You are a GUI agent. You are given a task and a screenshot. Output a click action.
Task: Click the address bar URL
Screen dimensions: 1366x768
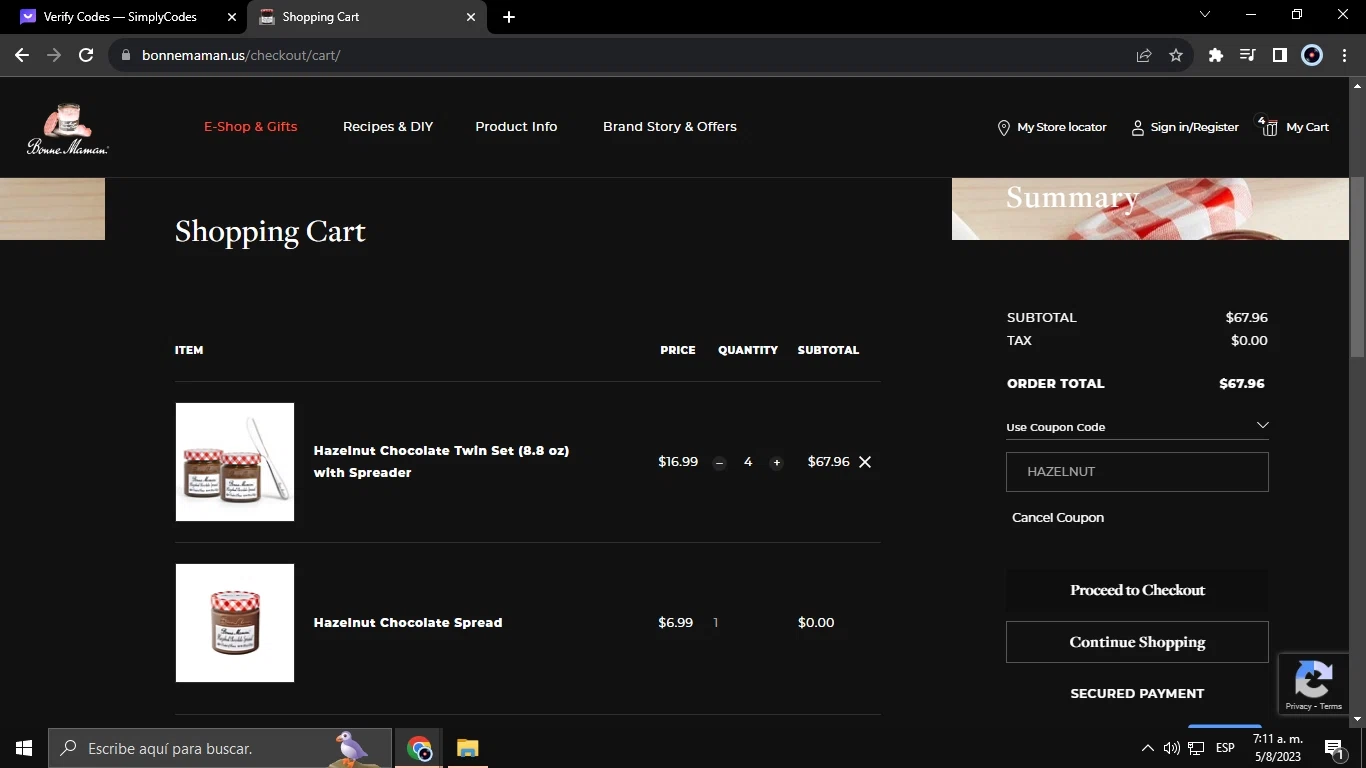pos(241,55)
